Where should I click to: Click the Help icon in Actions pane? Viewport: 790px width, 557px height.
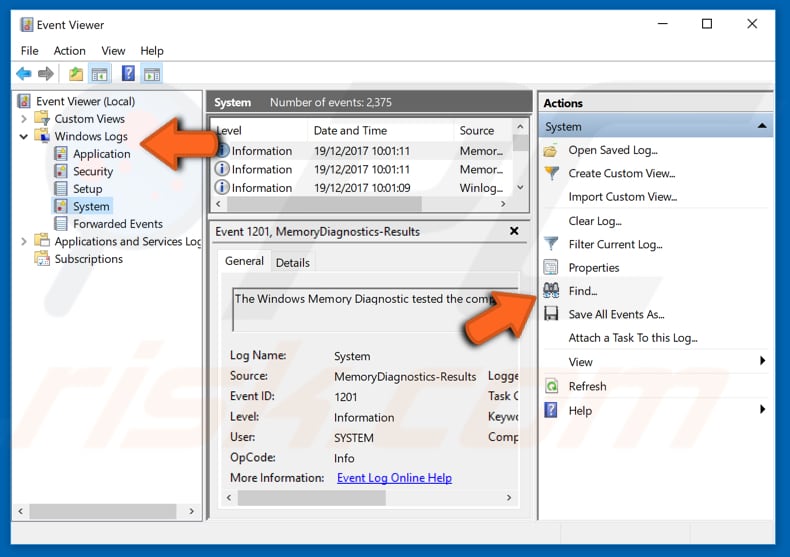tap(551, 410)
